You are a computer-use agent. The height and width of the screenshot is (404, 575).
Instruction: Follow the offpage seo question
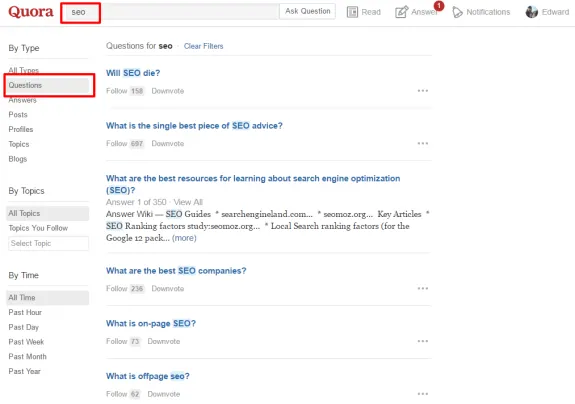(117, 394)
